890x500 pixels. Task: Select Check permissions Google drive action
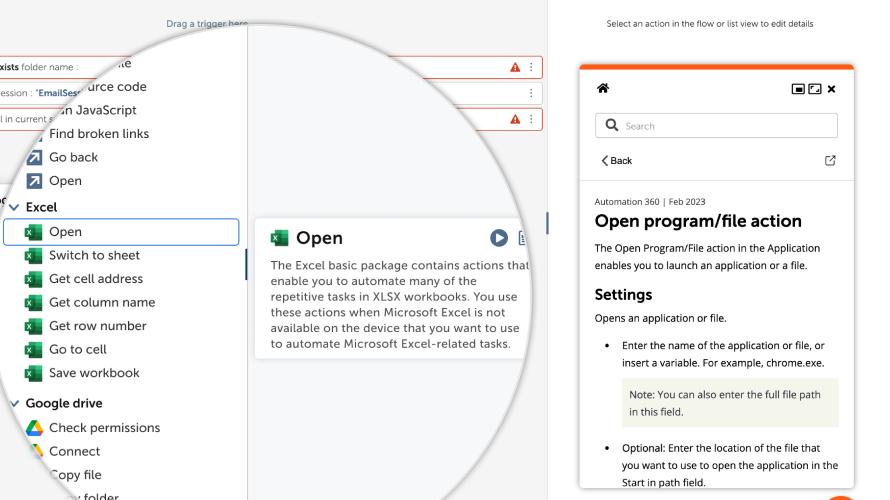pyautogui.click(x=104, y=428)
